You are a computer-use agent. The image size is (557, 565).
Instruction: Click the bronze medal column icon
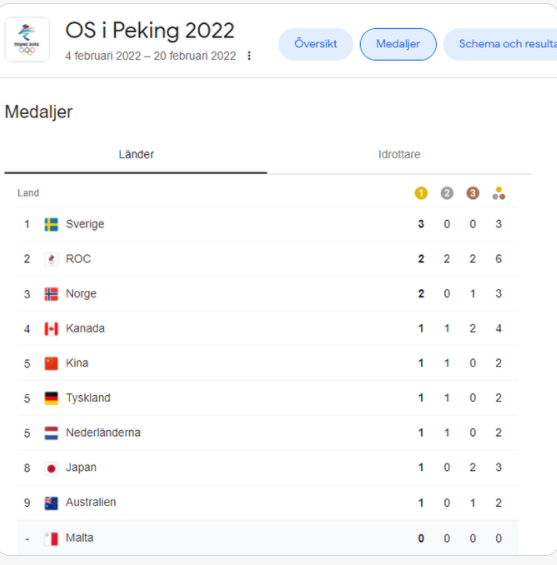coord(473,193)
